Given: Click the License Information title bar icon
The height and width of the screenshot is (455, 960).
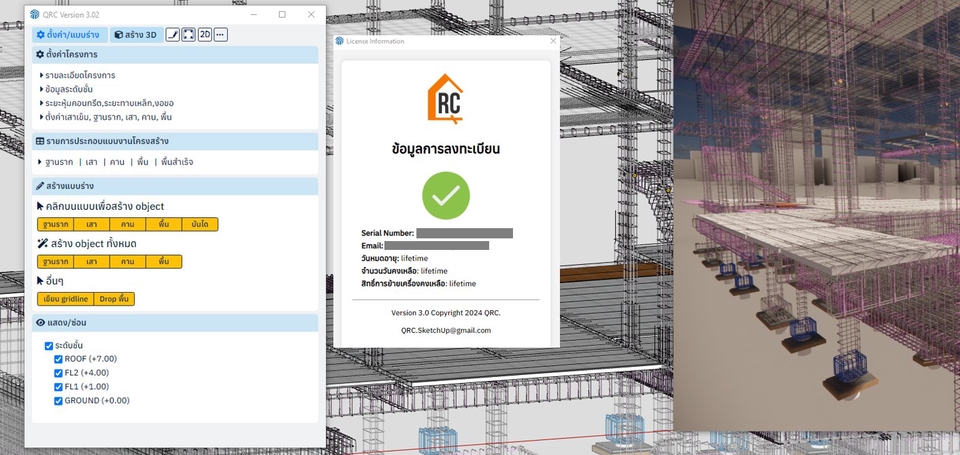Looking at the screenshot, I should [x=340, y=41].
